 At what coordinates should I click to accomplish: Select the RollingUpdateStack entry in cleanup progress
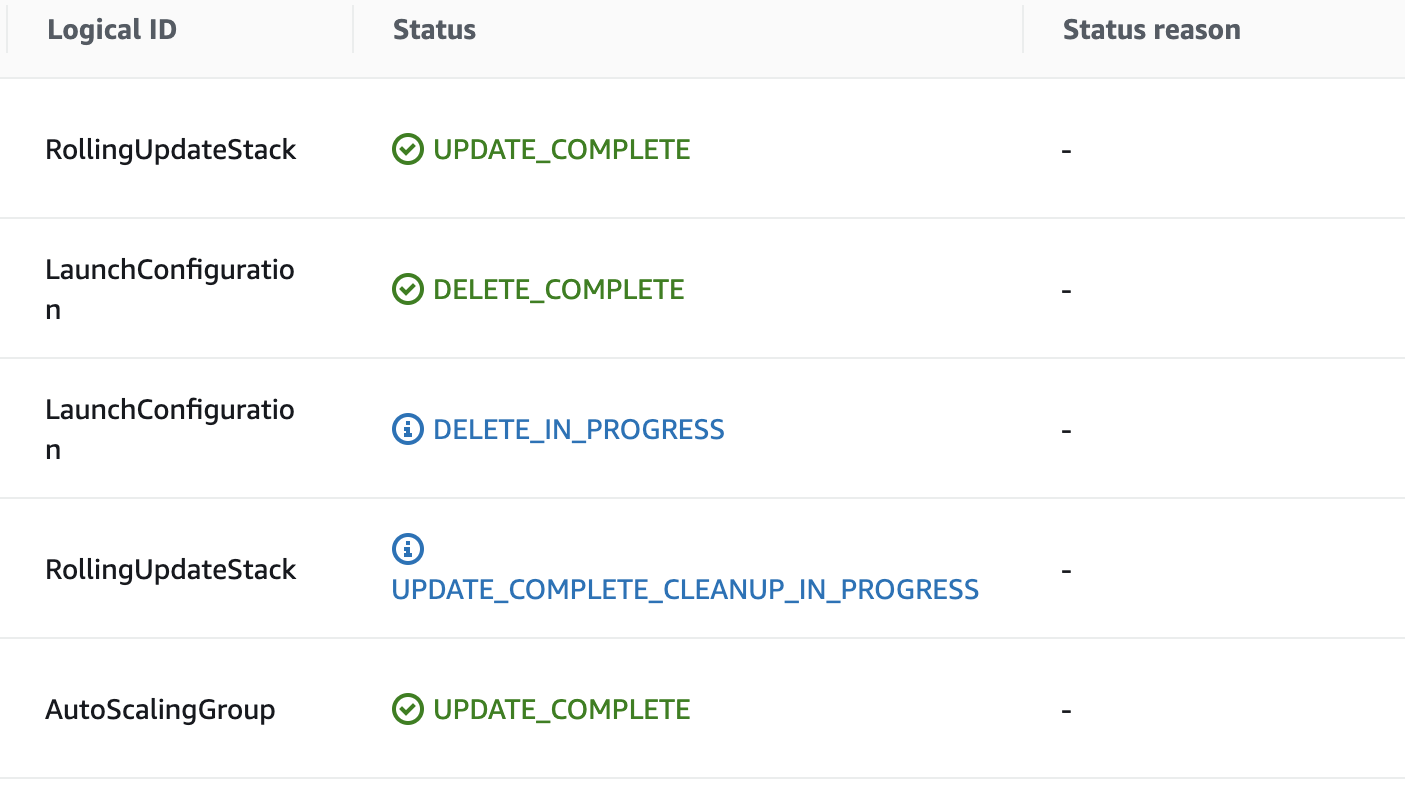pos(171,570)
